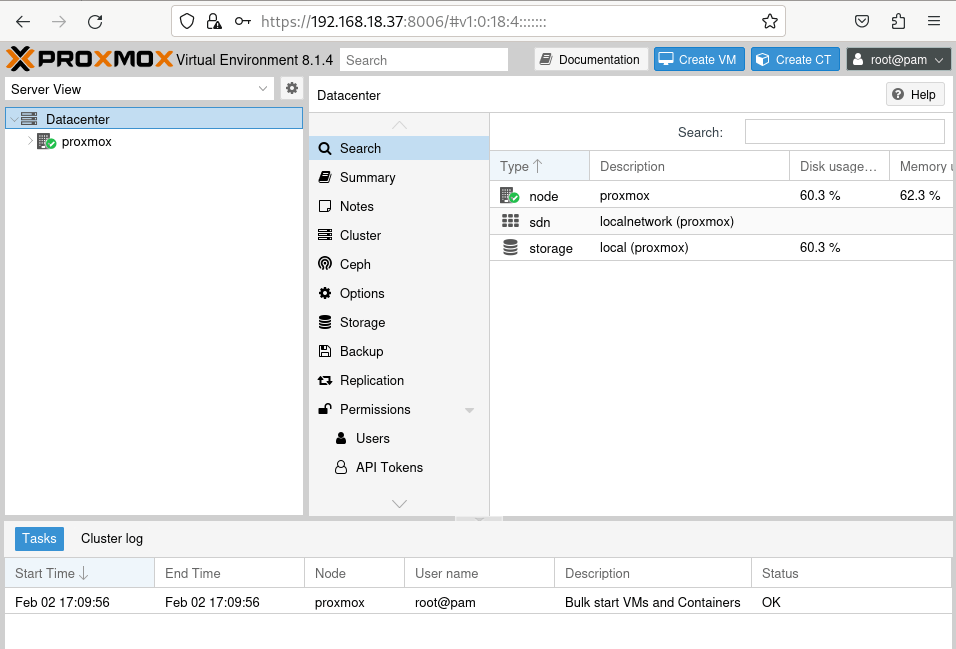Click the Help button
The width and height of the screenshot is (956, 649).
click(x=915, y=95)
